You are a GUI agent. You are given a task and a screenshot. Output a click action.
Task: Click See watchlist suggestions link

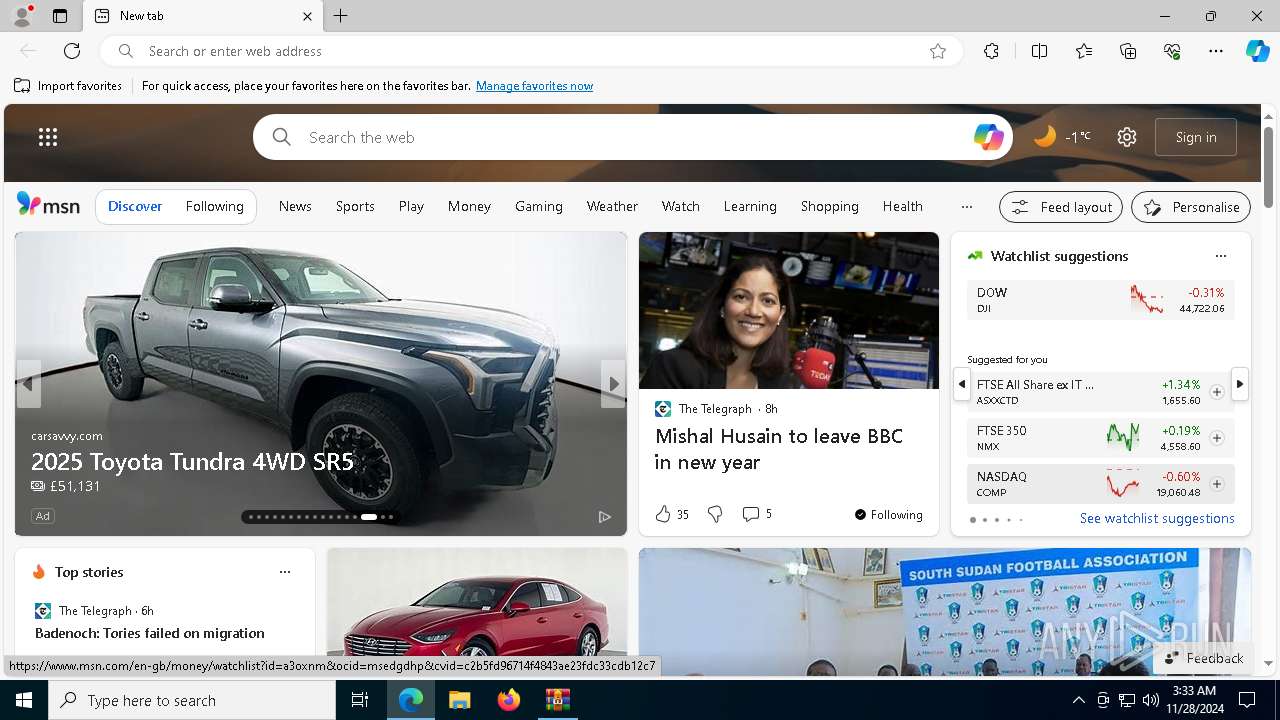pos(1157,518)
